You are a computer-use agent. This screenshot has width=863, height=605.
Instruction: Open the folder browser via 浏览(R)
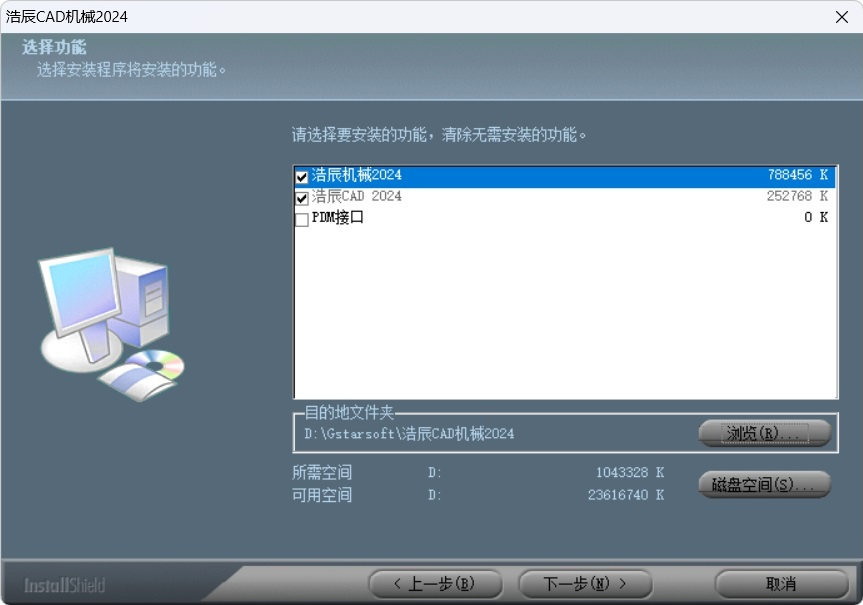click(x=763, y=433)
